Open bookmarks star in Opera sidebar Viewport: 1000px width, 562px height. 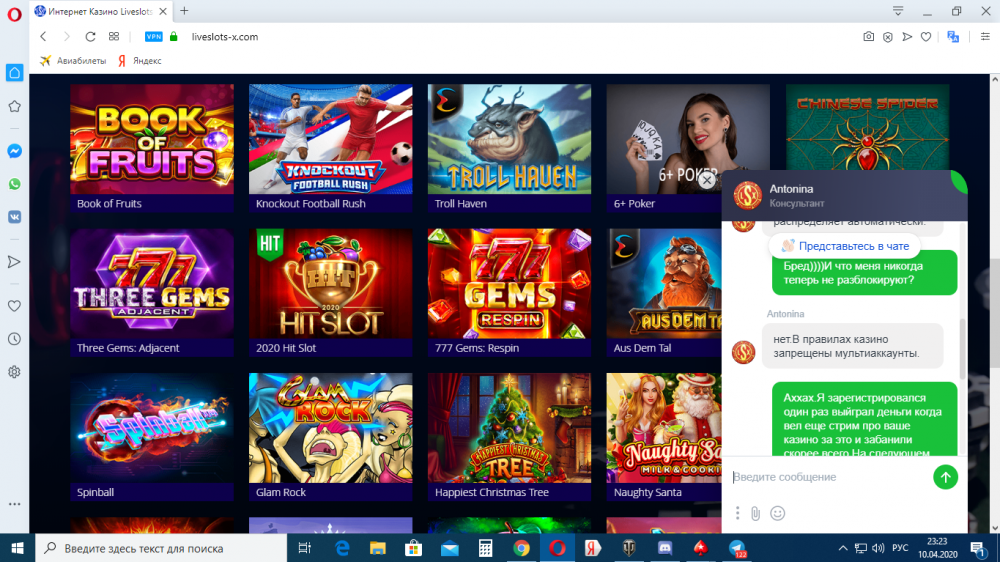(14, 107)
